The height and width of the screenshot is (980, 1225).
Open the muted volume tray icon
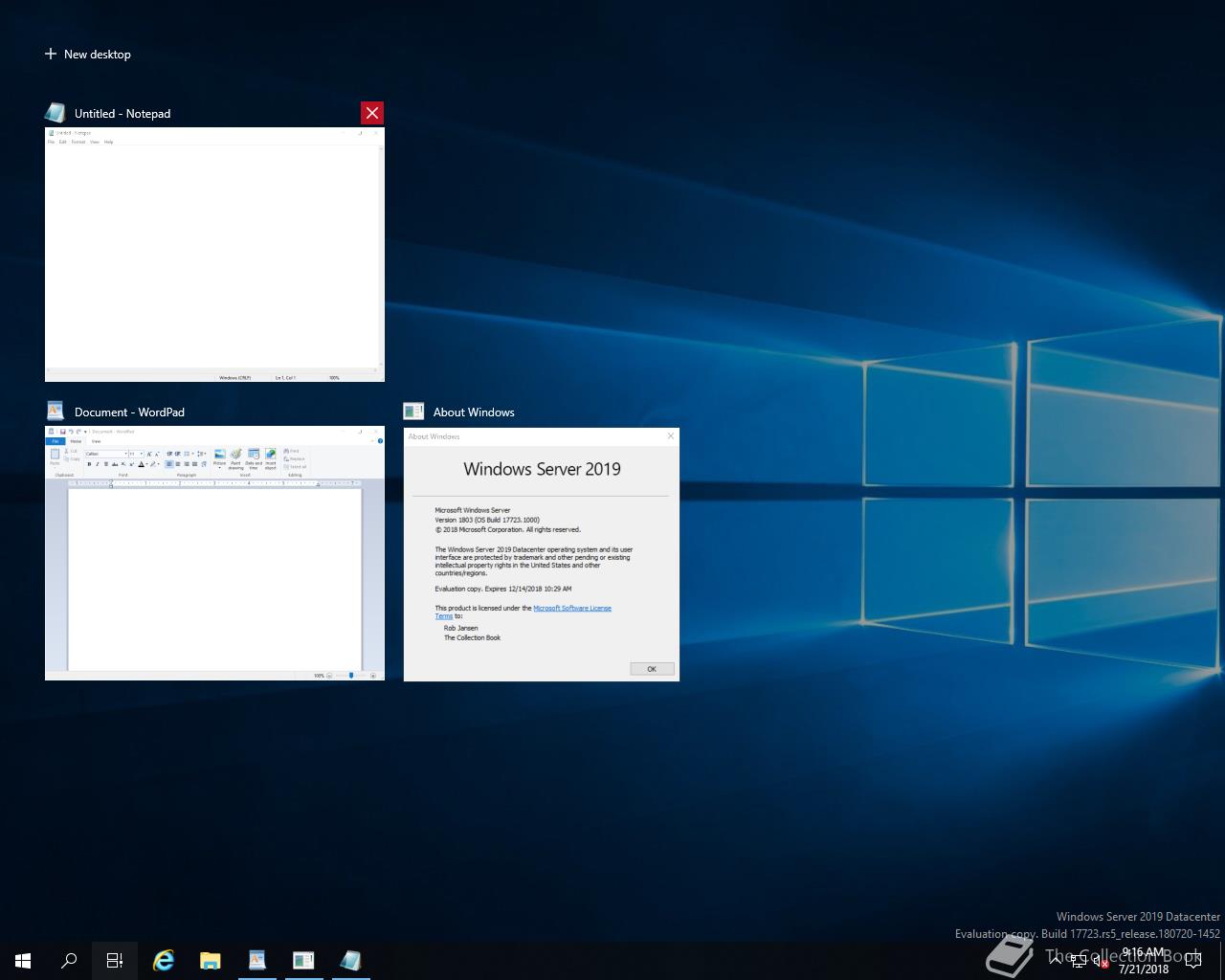[x=1102, y=961]
